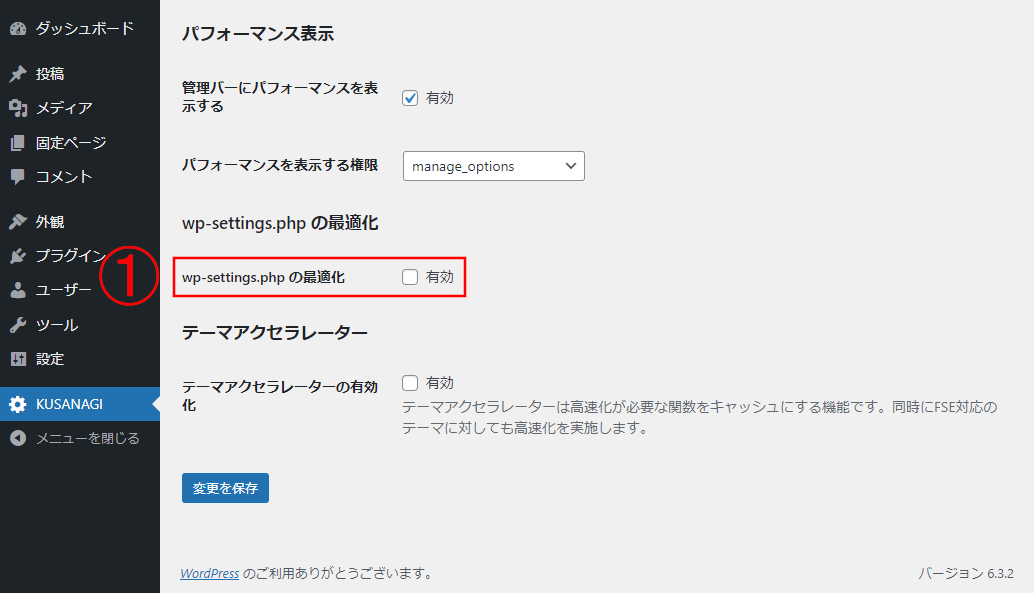Click the Appearance paintbrush icon
Viewport: 1034px width, 593px height.
[x=17, y=222]
